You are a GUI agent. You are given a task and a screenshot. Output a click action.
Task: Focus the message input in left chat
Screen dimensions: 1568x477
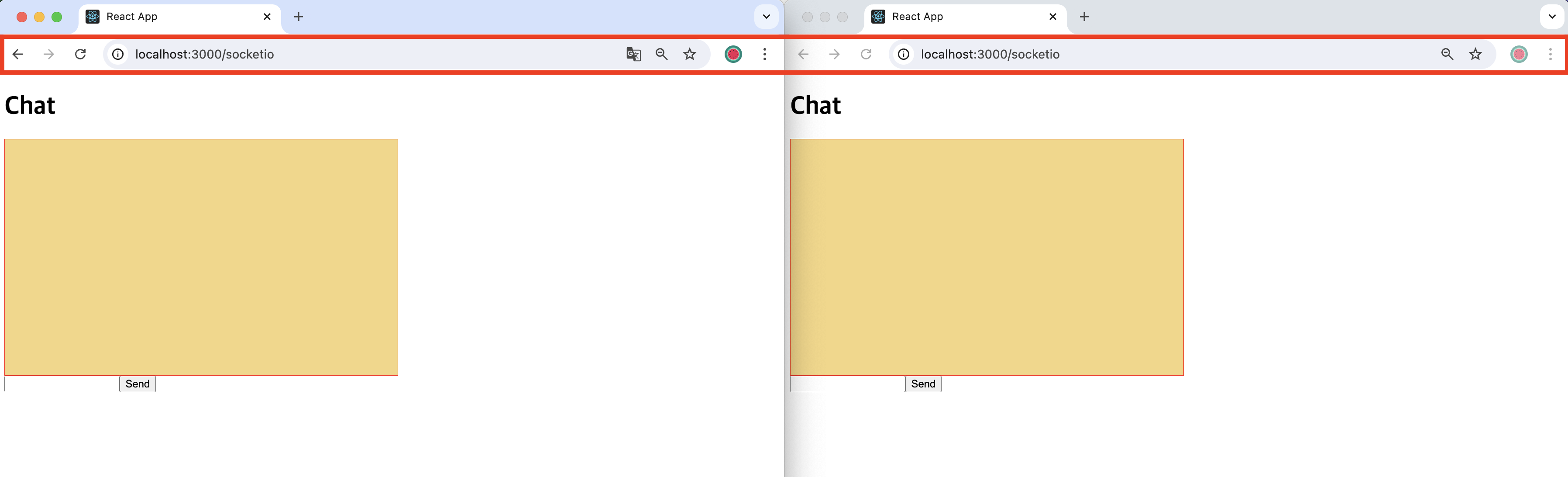62,384
